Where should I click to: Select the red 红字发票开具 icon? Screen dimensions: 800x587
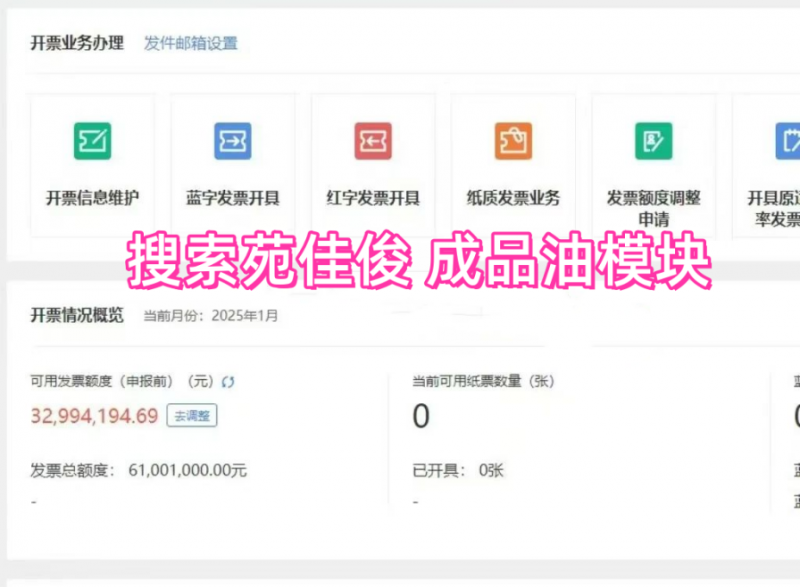tap(373, 141)
